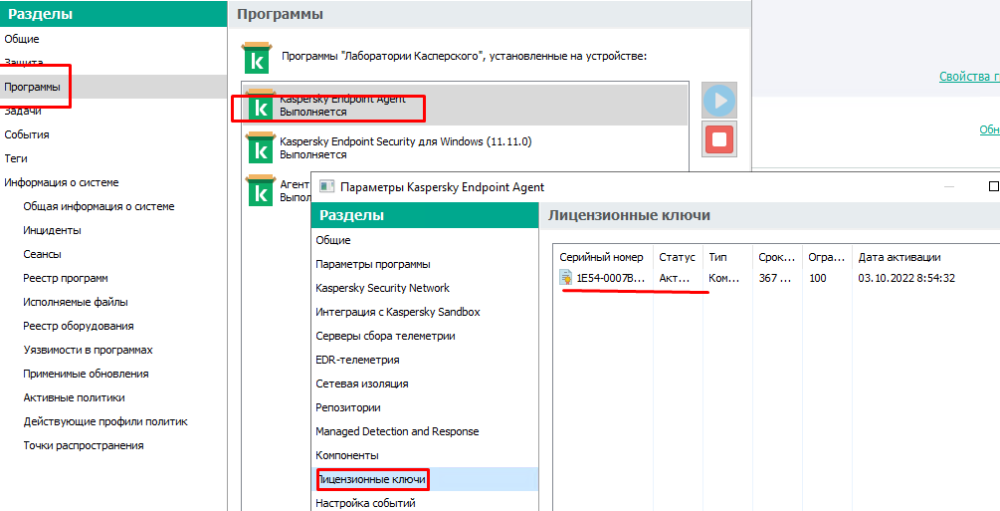Open Компоненты section
This screenshot has height=511, width=1000.
(x=347, y=455)
